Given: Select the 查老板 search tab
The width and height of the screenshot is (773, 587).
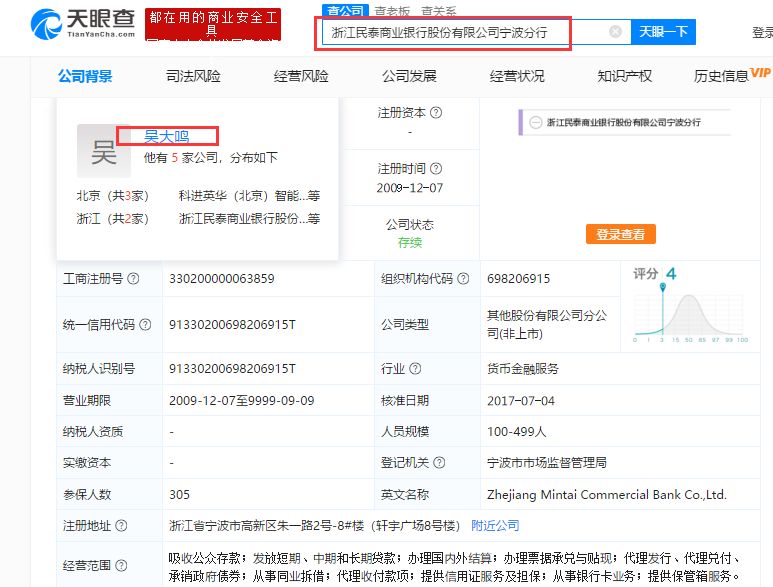Looking at the screenshot, I should (x=392, y=11).
